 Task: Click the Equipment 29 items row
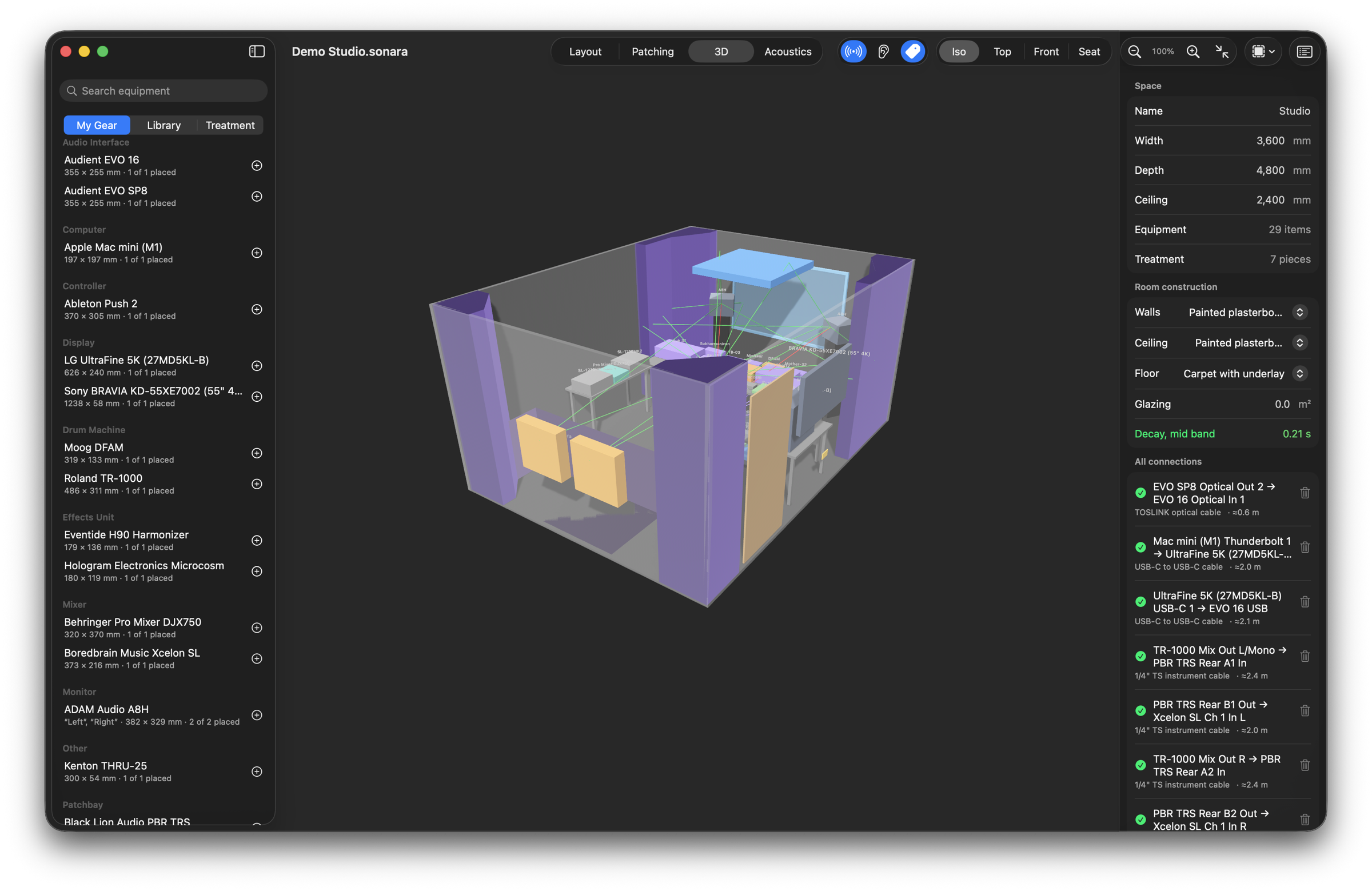(x=1222, y=229)
